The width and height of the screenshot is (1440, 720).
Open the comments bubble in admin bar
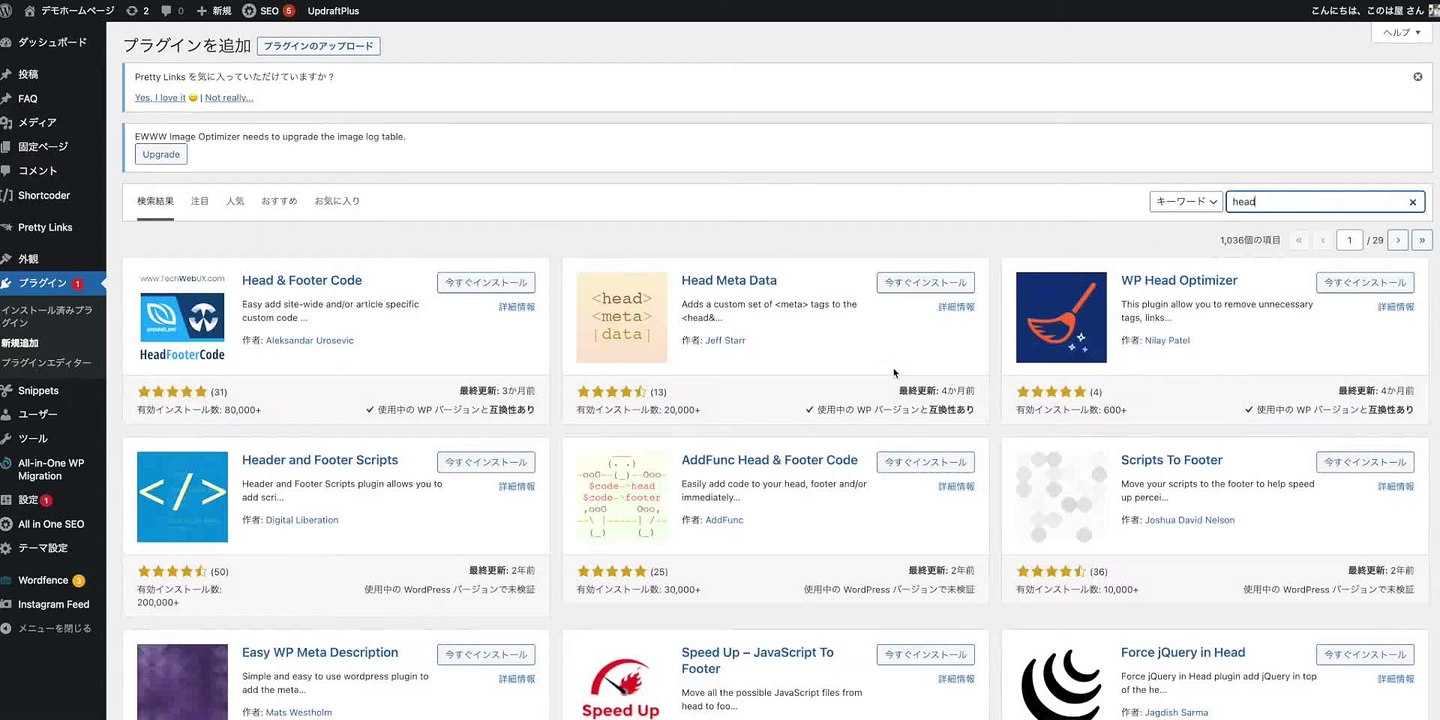166,11
